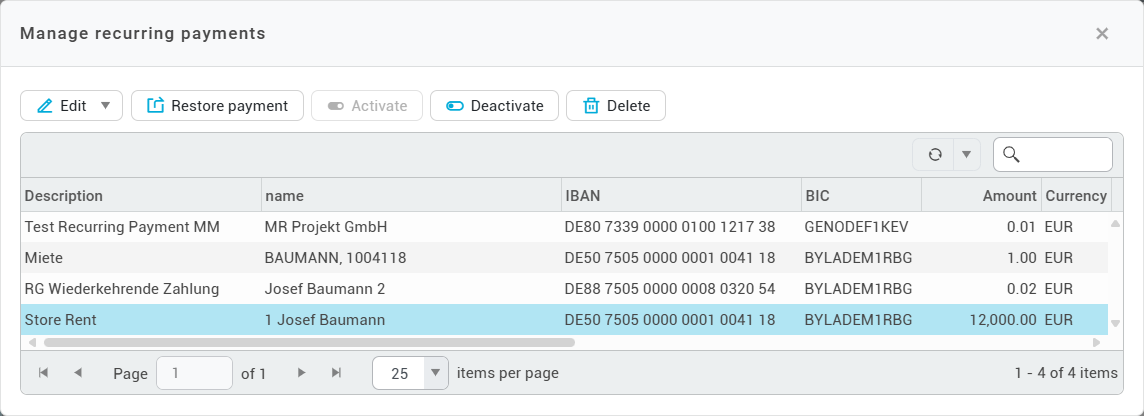Viewport: 1144px width, 416px height.
Task: Click the Restore payment button
Action: point(217,106)
